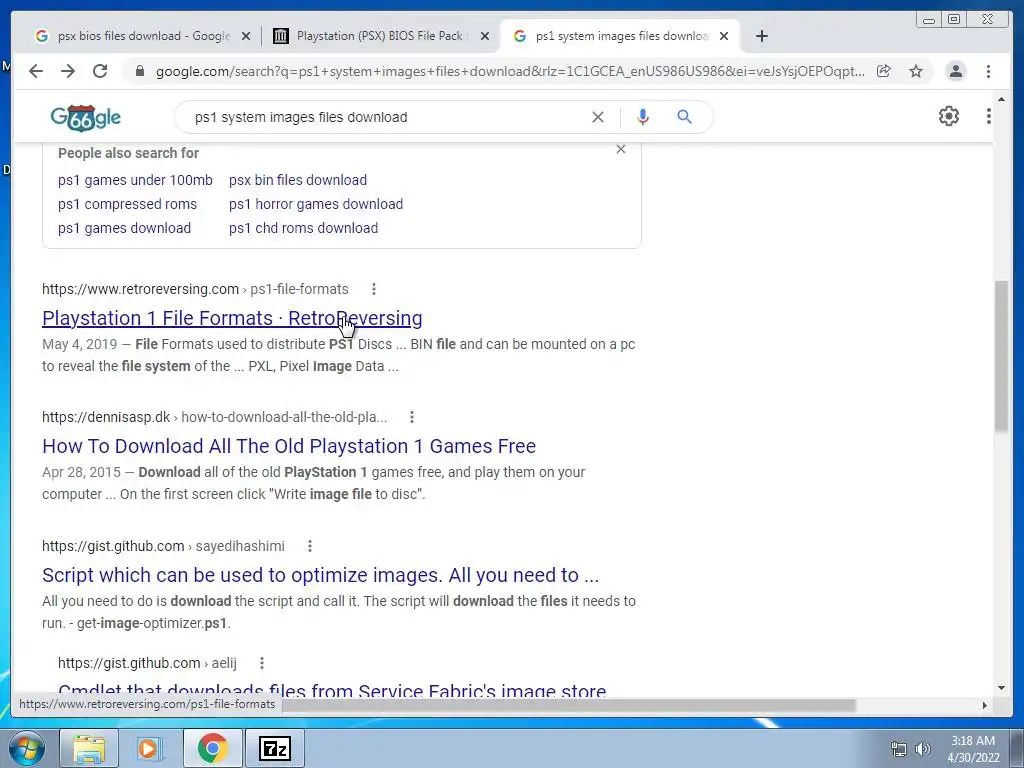Screen dimensions: 1024x768
Task: Search 'ps1 compressed roms'
Action: tap(127, 204)
